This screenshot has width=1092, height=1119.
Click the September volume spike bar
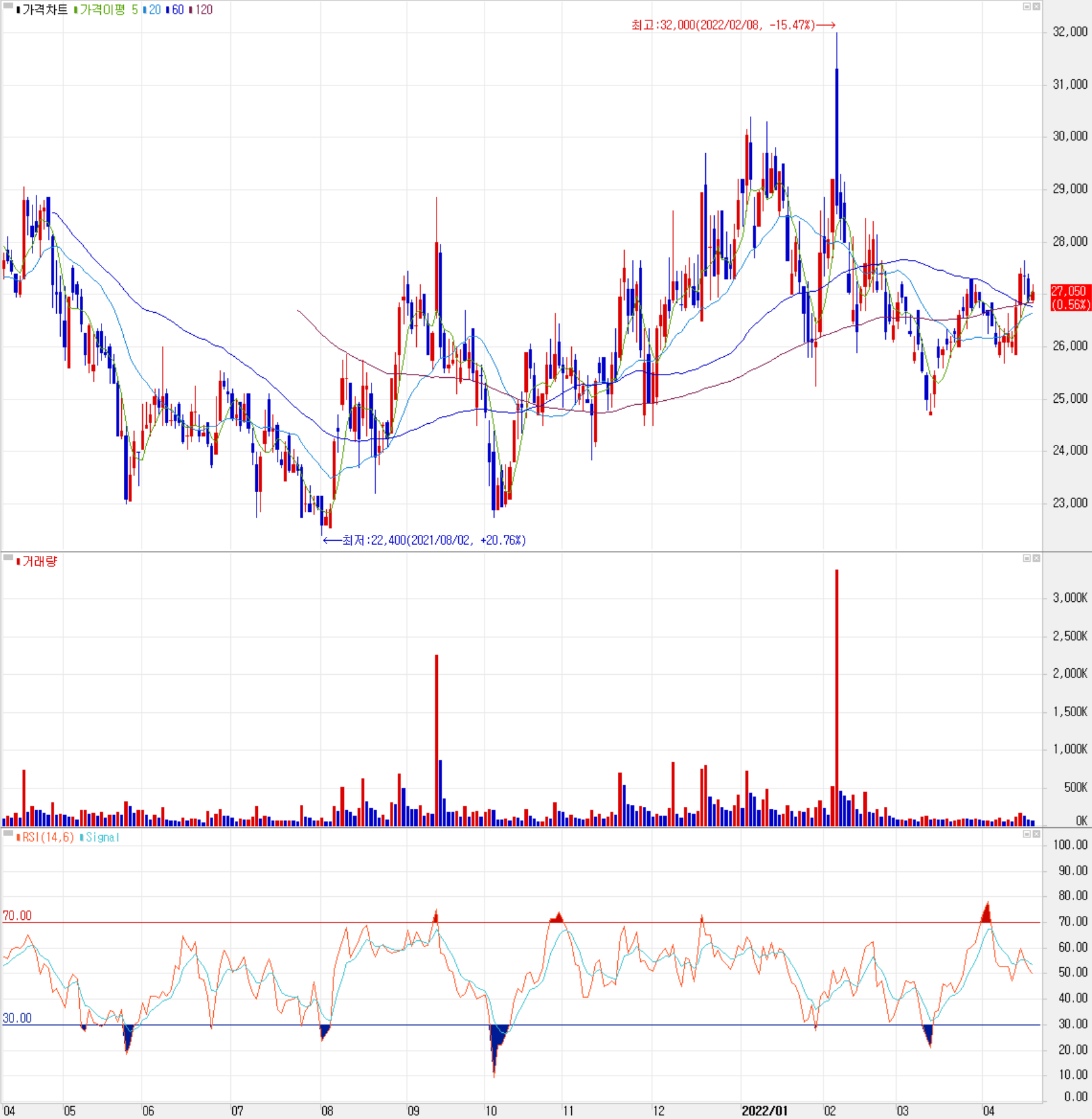click(x=437, y=740)
